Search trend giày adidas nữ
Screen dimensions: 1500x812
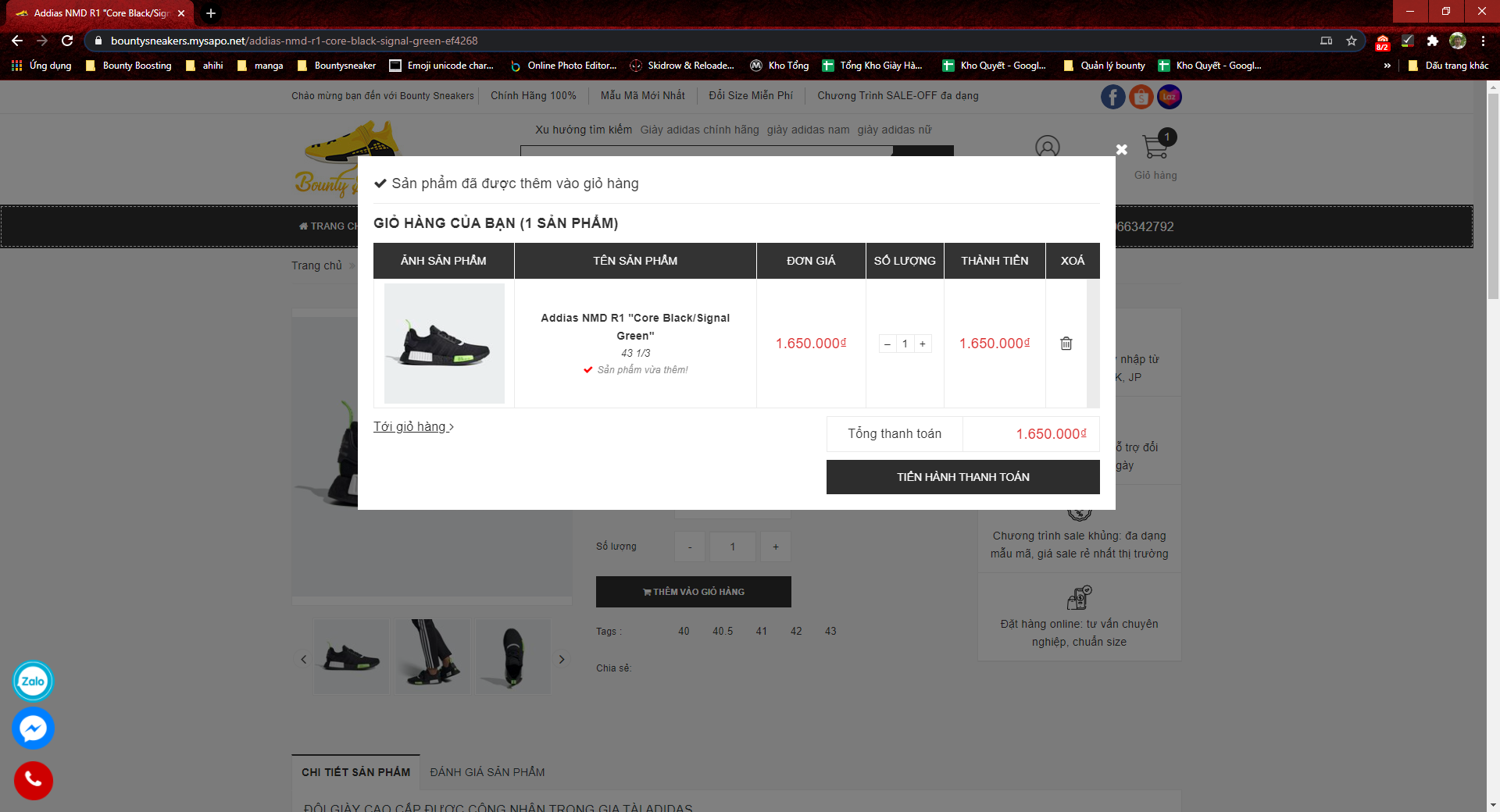pyautogui.click(x=895, y=130)
